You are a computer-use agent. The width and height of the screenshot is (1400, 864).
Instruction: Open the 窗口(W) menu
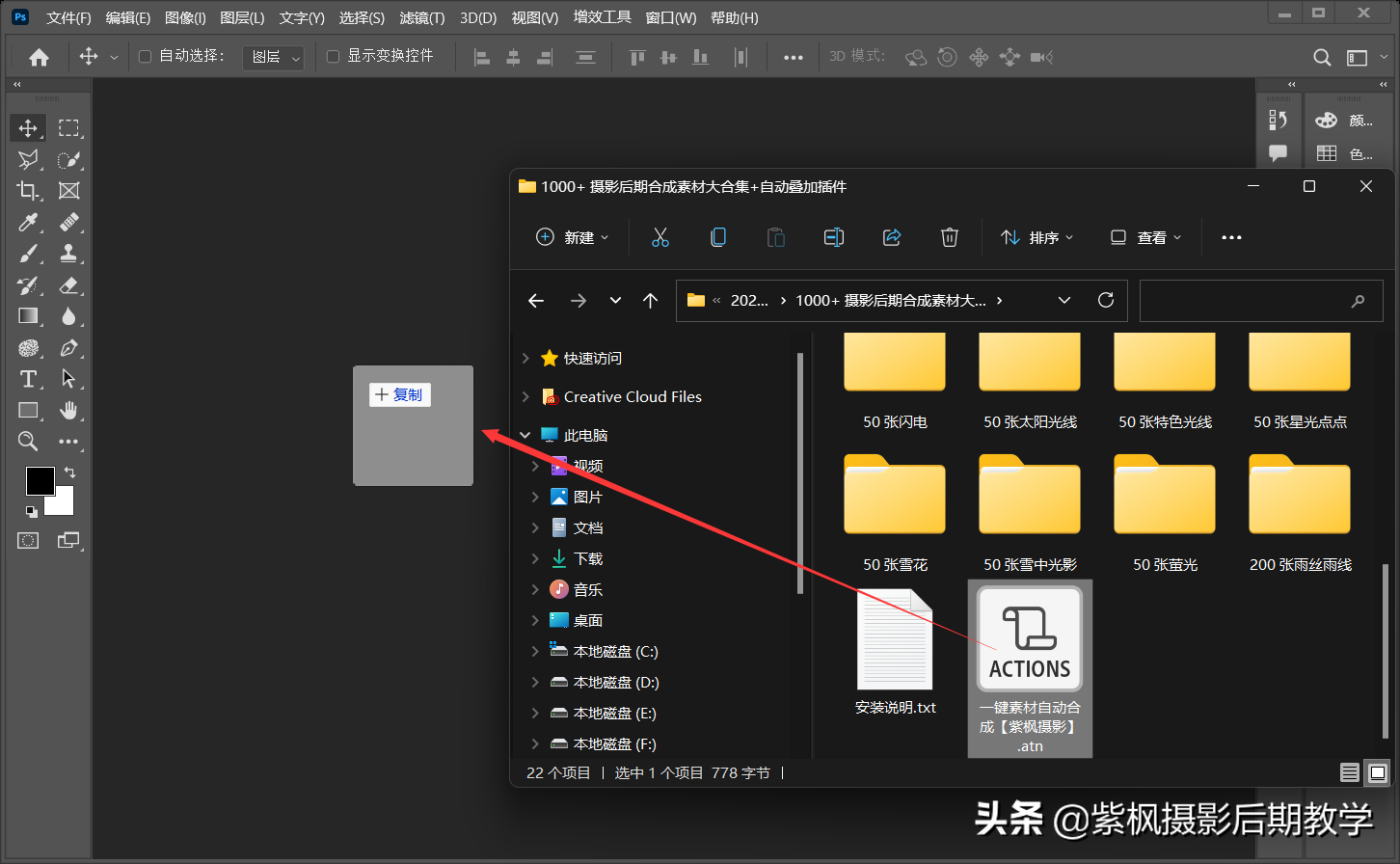click(x=671, y=18)
